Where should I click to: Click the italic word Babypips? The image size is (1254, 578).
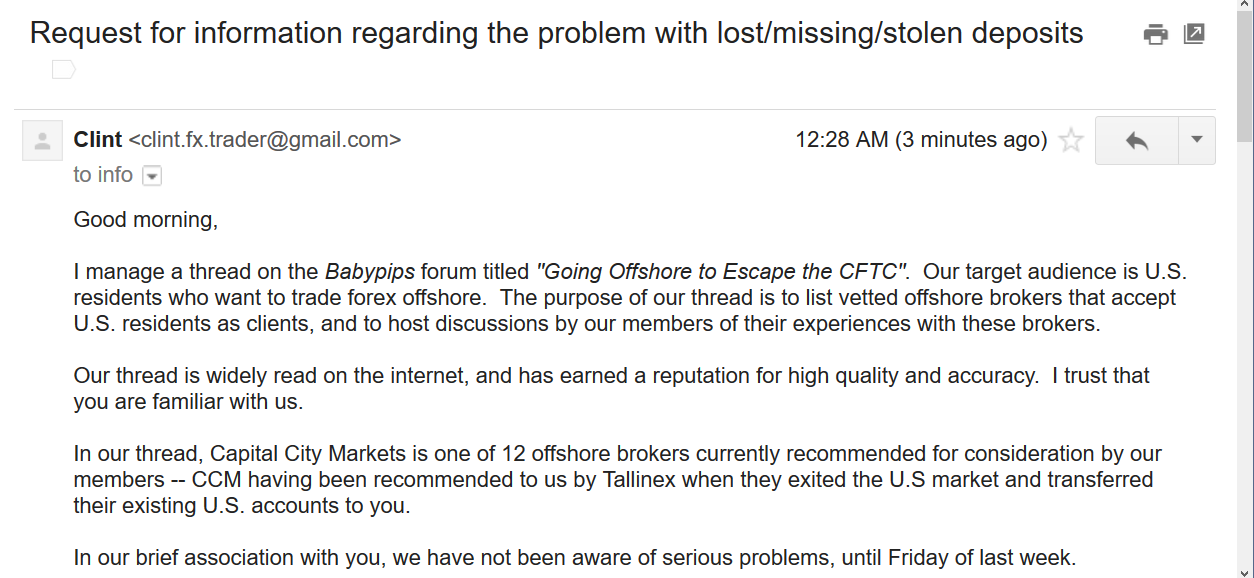pyautogui.click(x=369, y=272)
